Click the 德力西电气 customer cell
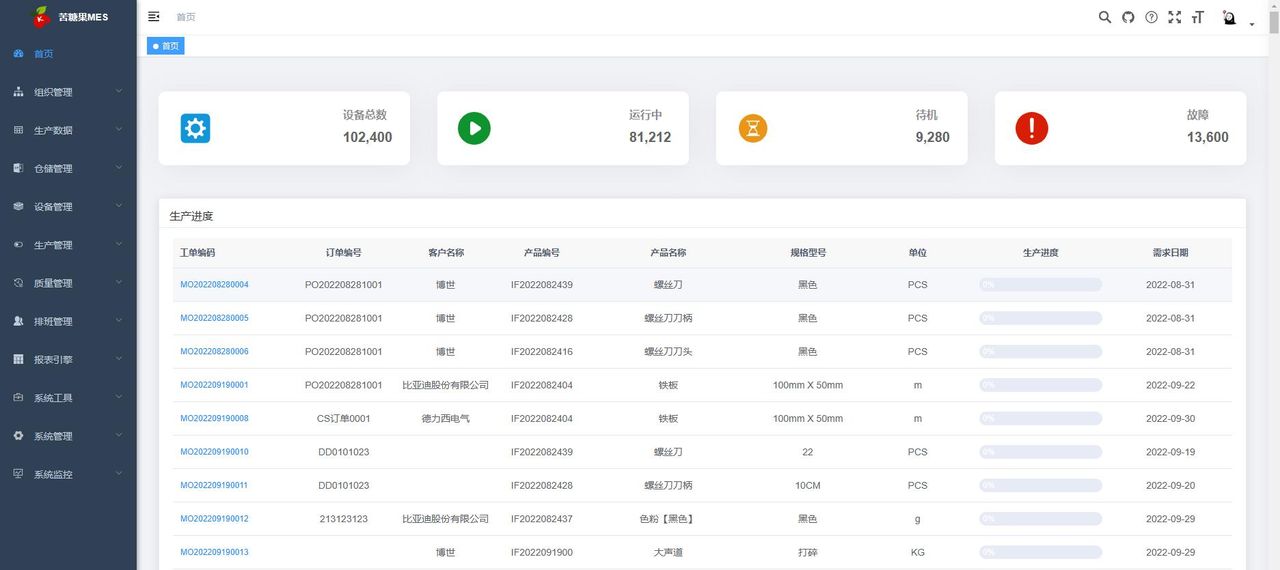This screenshot has width=1280, height=570. coord(445,418)
